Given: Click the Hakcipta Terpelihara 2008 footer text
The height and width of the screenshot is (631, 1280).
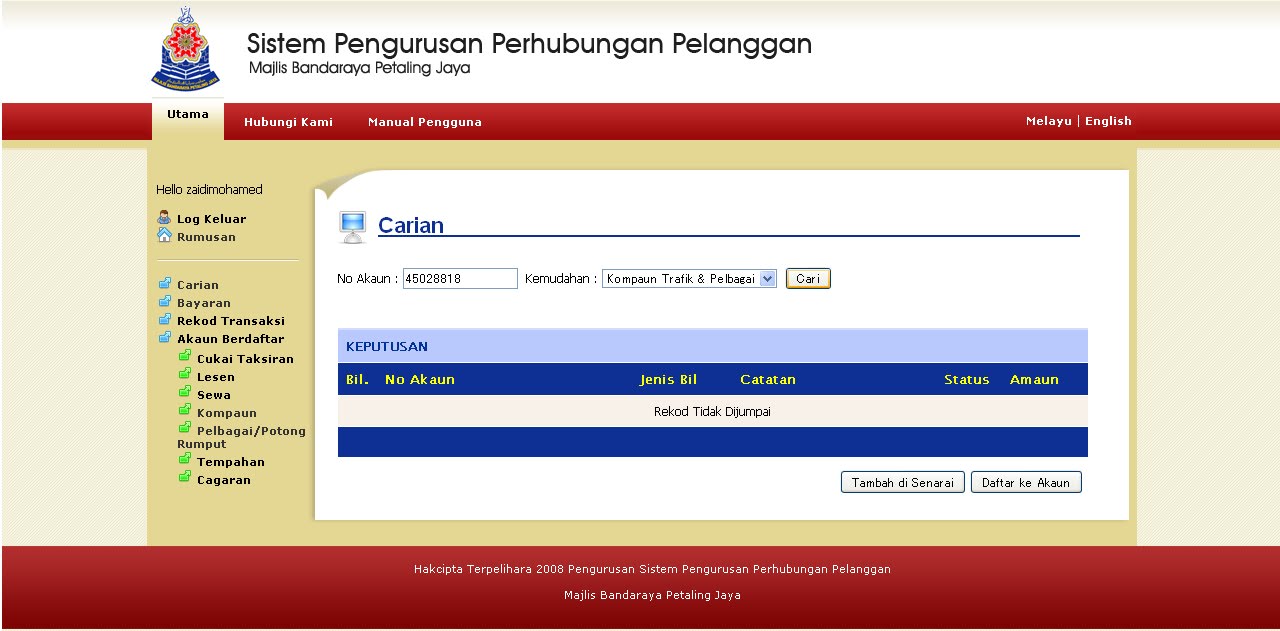Looking at the screenshot, I should [x=652, y=569].
